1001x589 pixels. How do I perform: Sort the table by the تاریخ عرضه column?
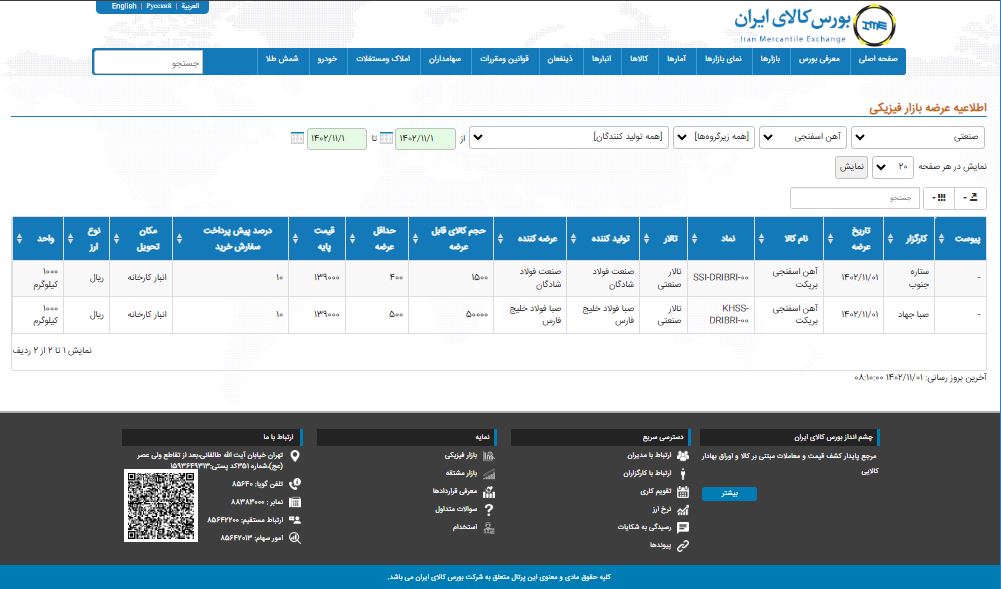point(853,239)
